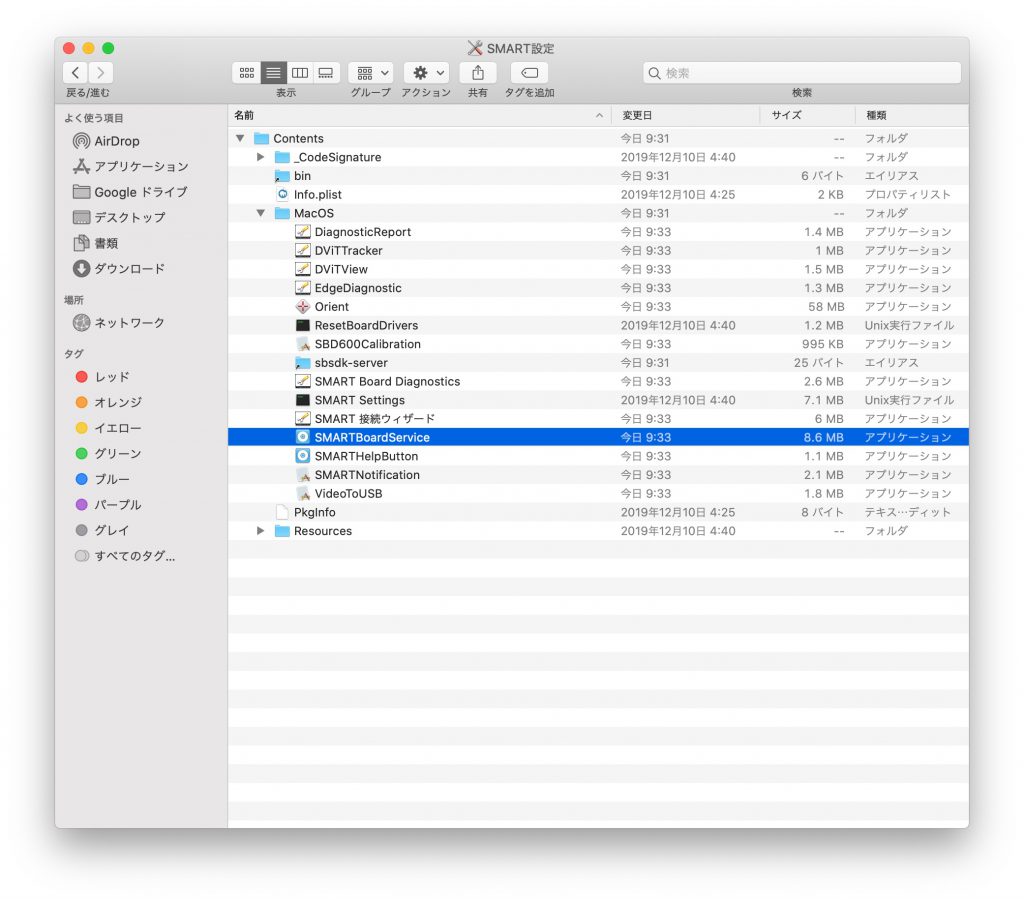Select the SMART Settings executable icon
Screen dimensions: 1024x901
point(302,400)
